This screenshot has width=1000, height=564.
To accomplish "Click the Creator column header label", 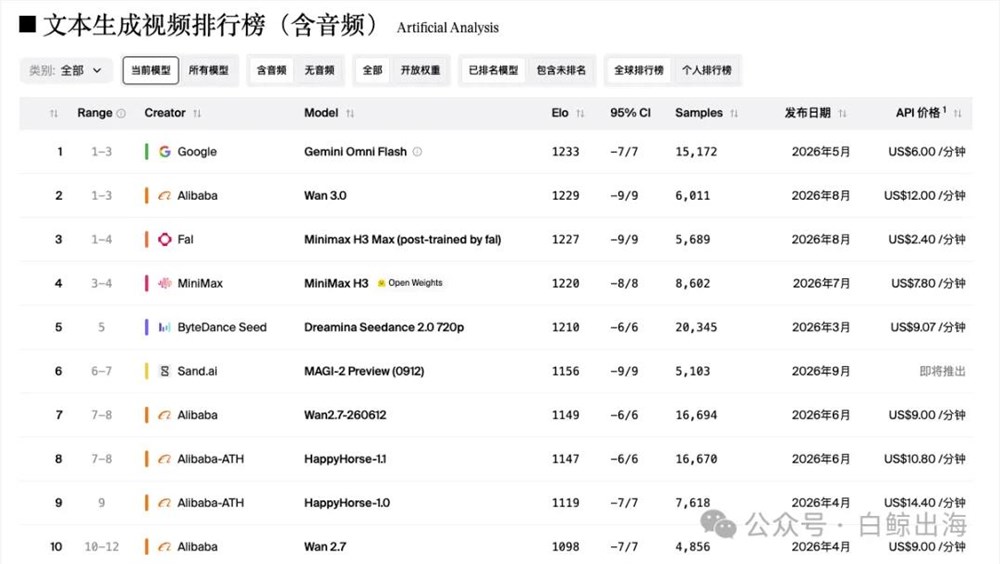I will (x=165, y=113).
